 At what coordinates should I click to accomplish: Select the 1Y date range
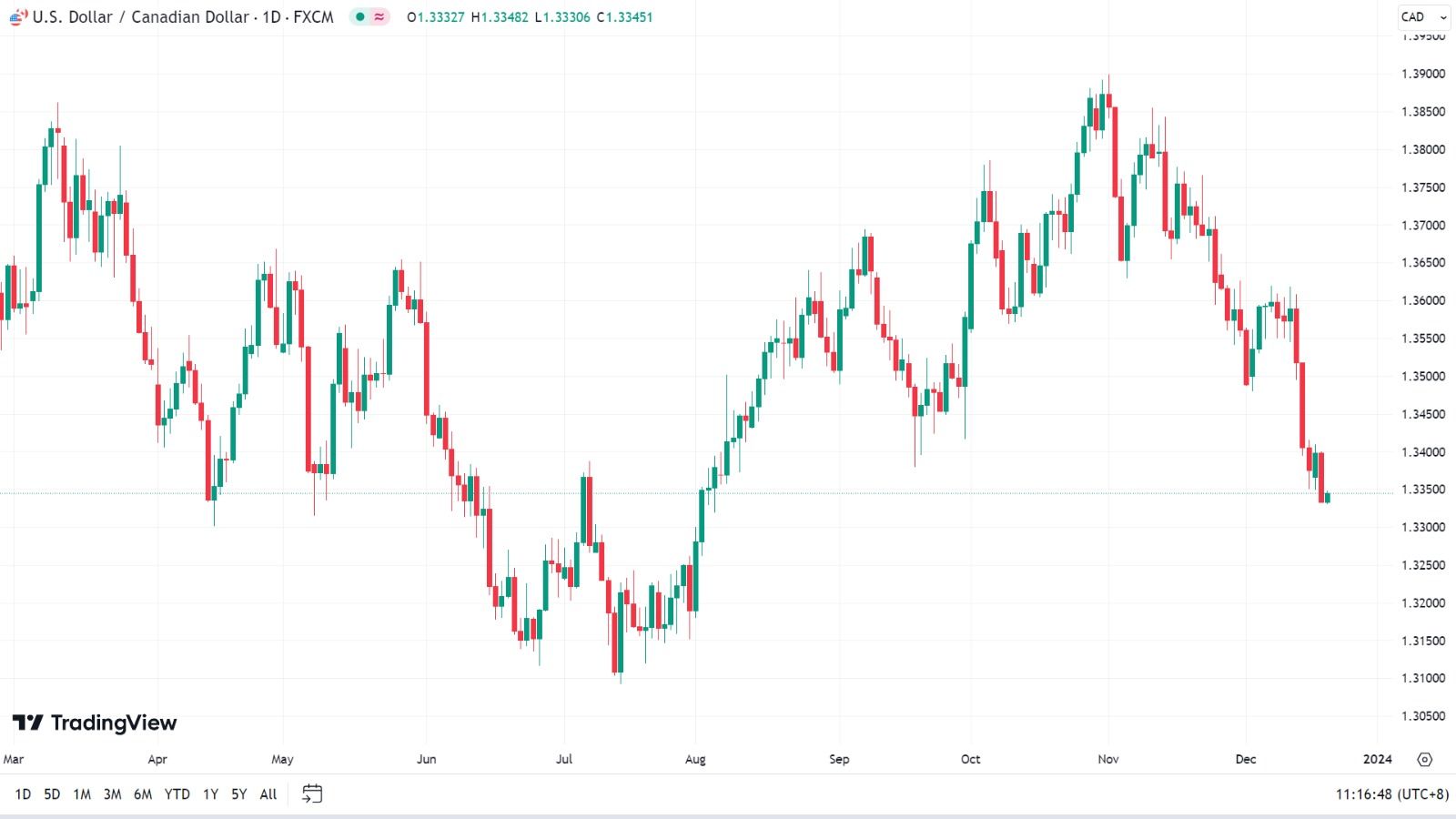(210, 794)
